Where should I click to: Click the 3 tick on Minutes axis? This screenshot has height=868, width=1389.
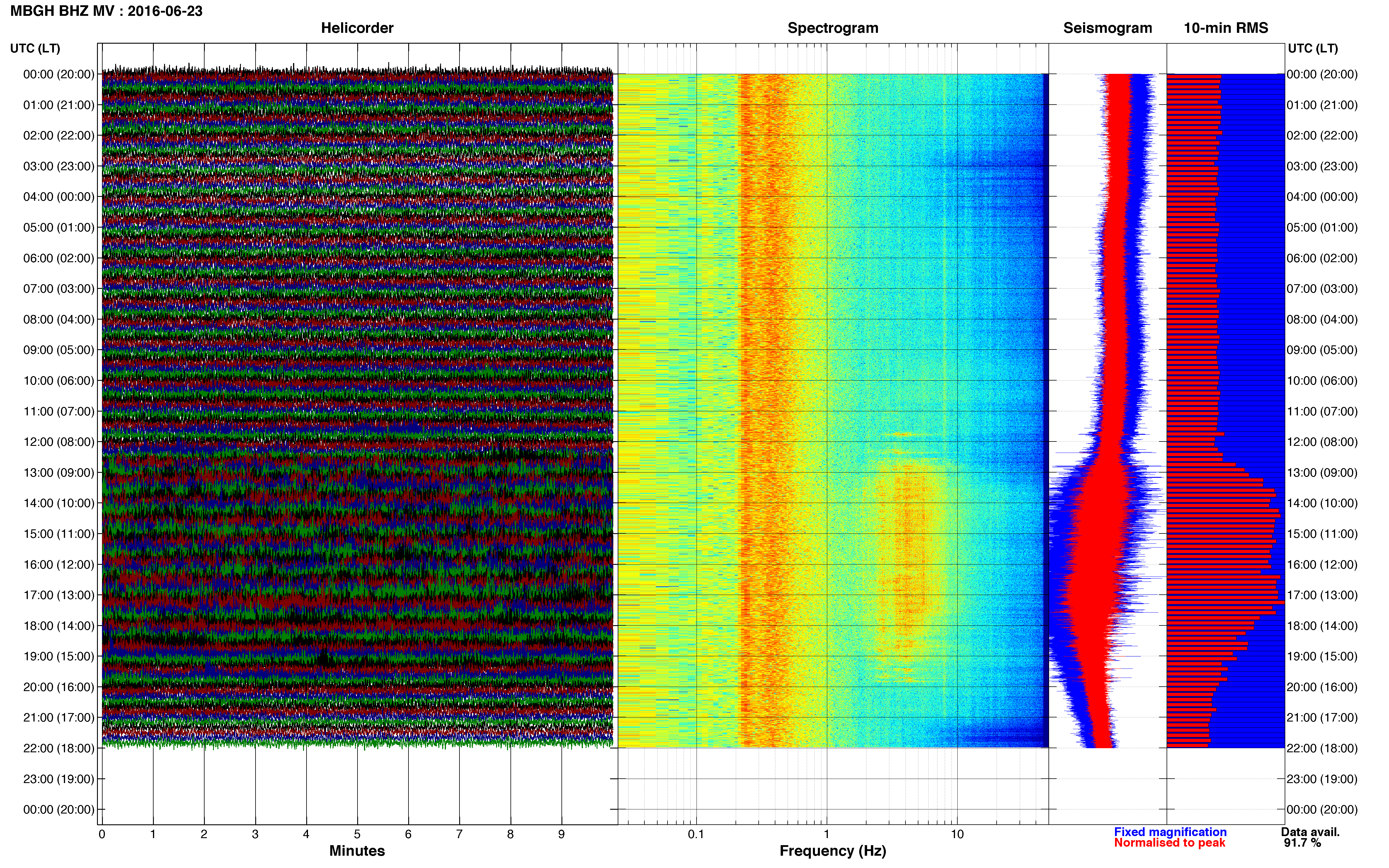click(255, 834)
